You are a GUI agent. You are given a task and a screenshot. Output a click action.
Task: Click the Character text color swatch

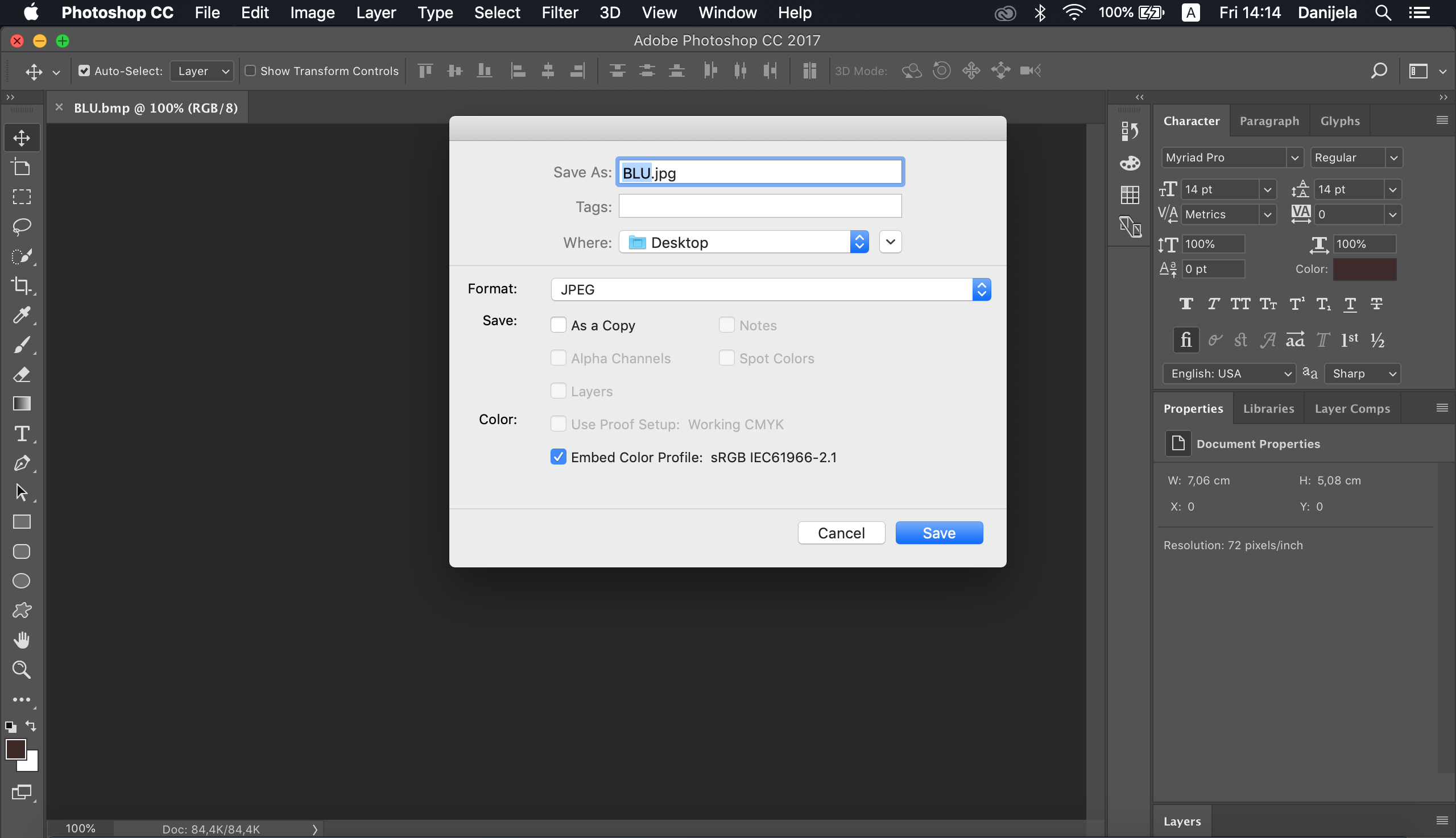pos(1364,269)
